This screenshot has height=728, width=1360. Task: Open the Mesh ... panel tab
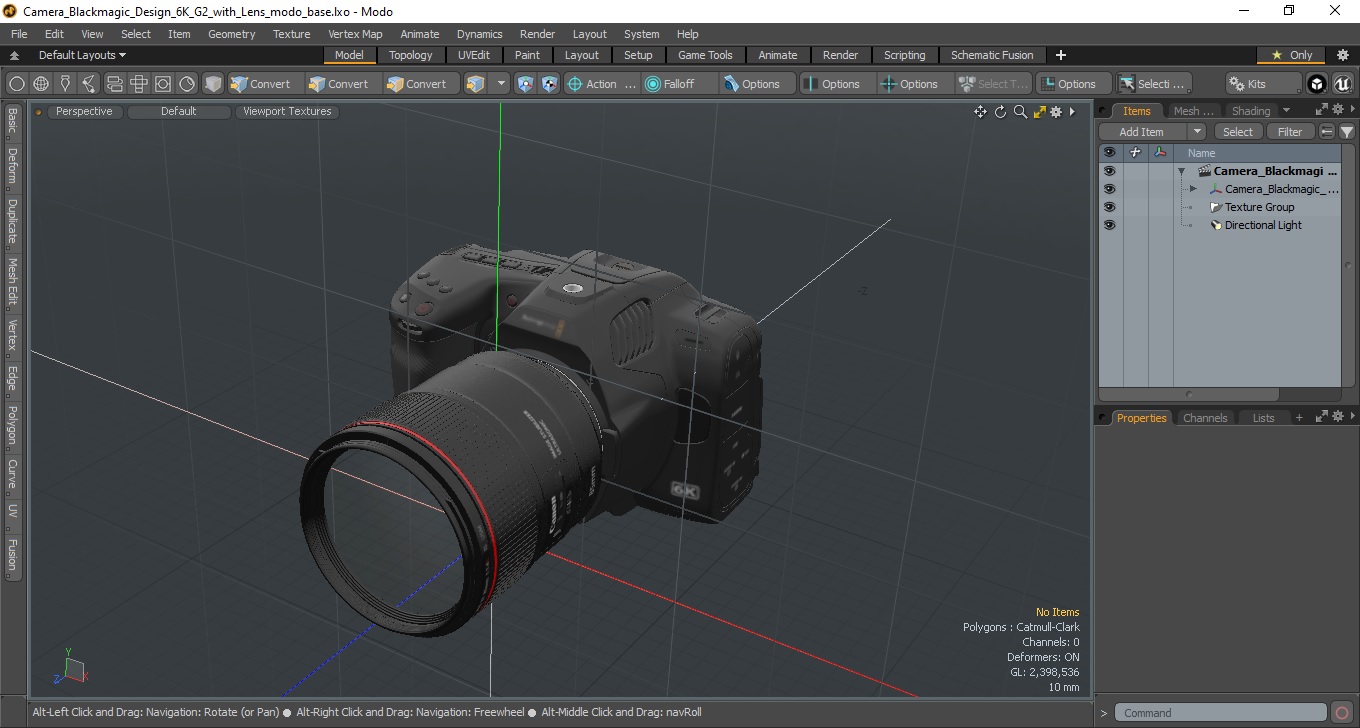coord(1193,111)
